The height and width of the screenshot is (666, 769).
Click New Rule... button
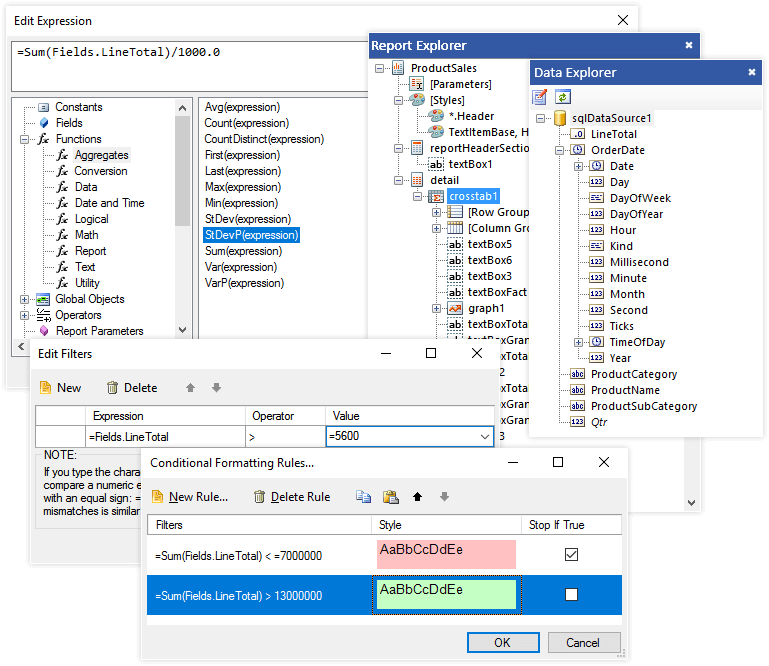[x=190, y=497]
